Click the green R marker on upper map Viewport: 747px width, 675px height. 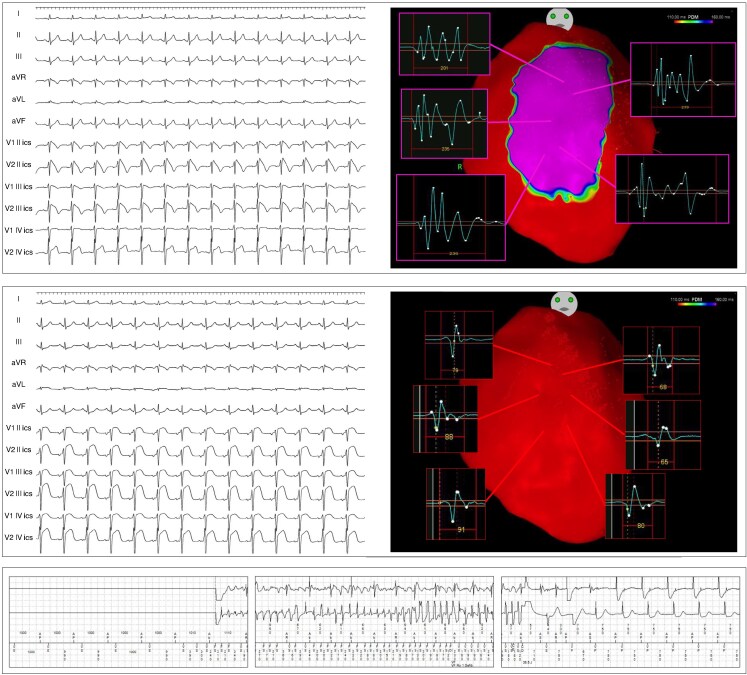coord(459,167)
